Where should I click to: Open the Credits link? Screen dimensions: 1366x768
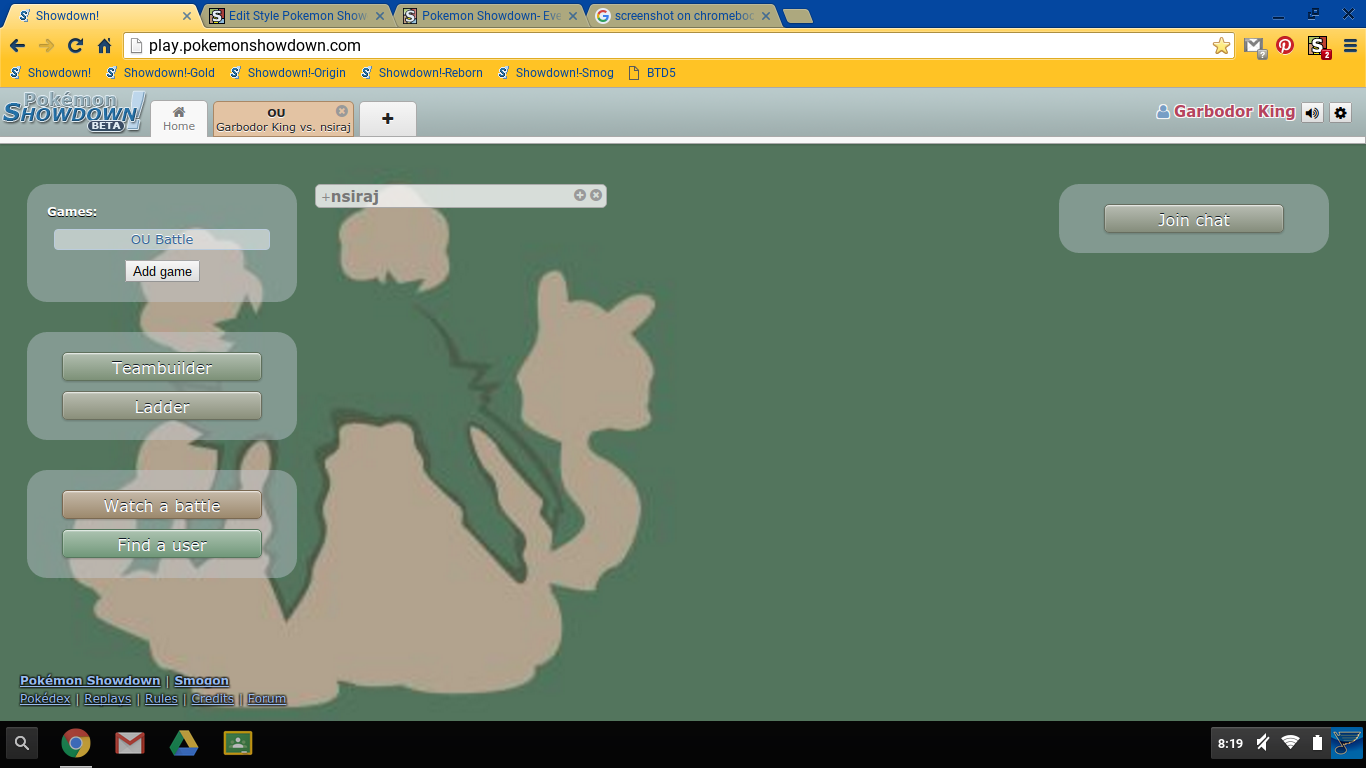[212, 699]
